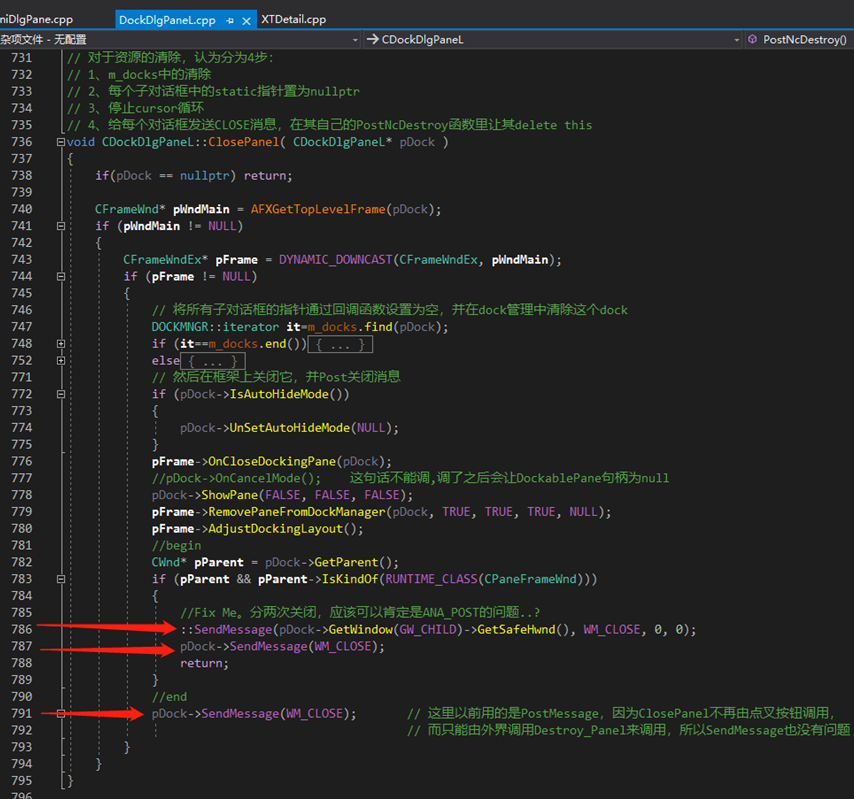Expand the collapsed else block placeholder
Viewport: 854px width, 799px height.
tap(211, 361)
